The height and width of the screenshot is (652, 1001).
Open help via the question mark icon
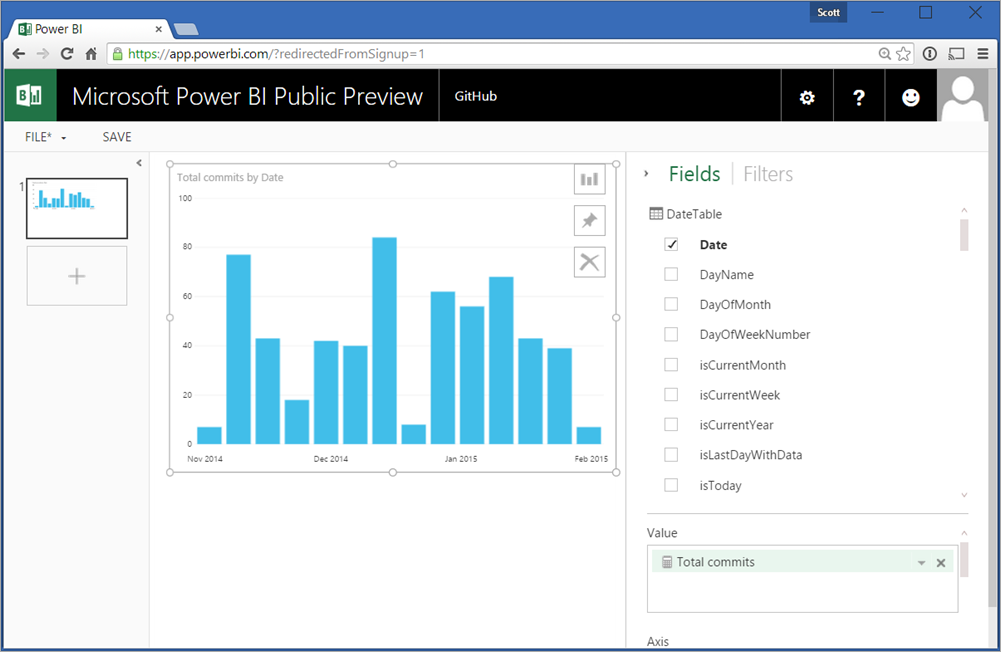click(x=859, y=97)
